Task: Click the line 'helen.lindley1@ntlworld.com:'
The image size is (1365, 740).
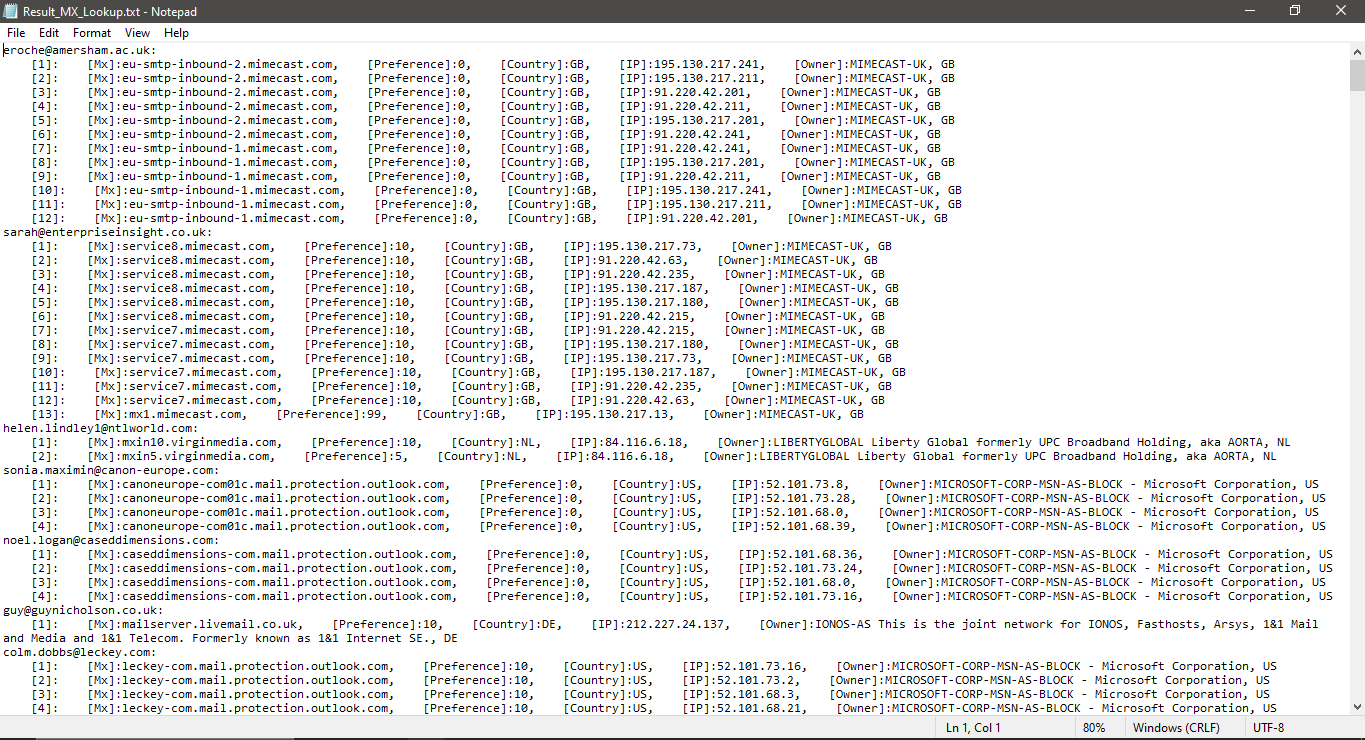Action: click(101, 428)
